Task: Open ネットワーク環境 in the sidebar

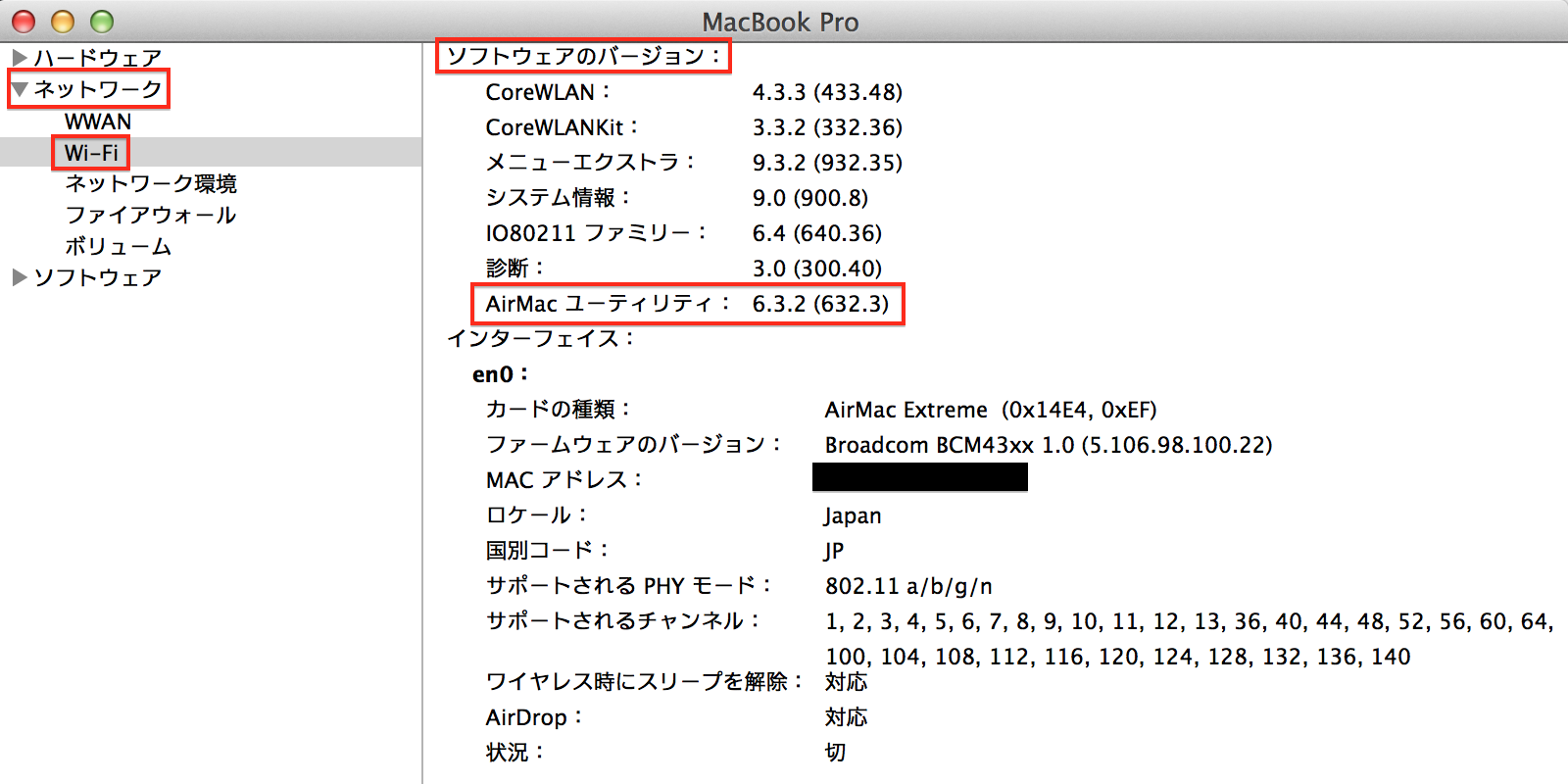Action: (151, 183)
